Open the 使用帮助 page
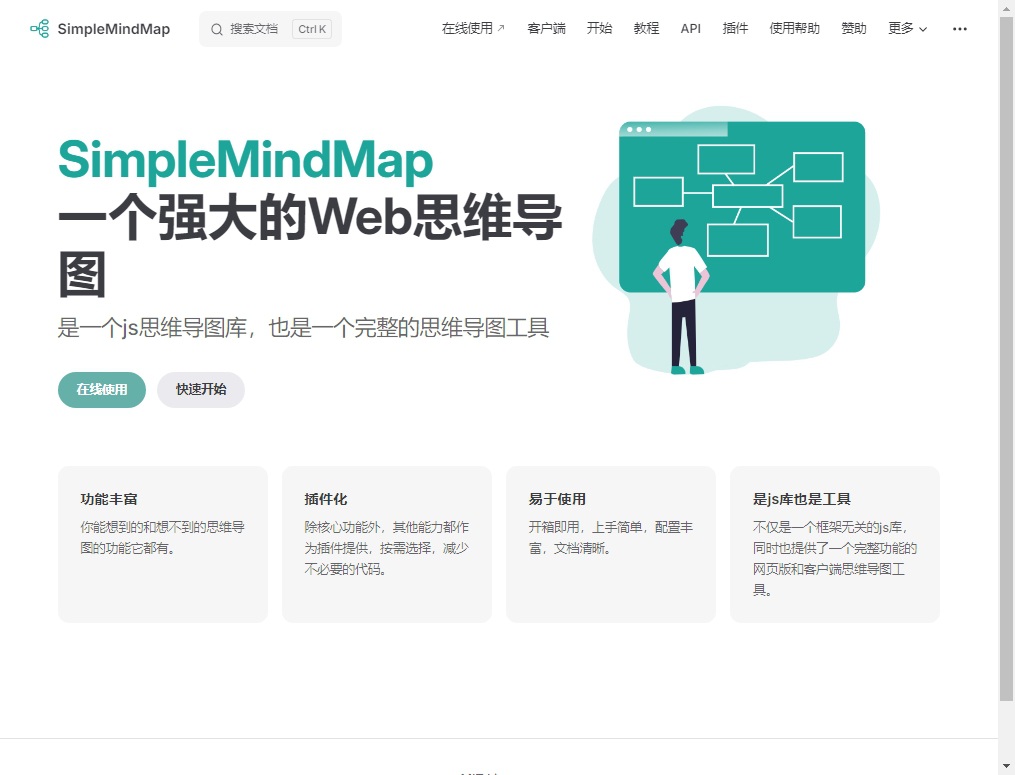The image size is (1015, 775). pos(794,29)
